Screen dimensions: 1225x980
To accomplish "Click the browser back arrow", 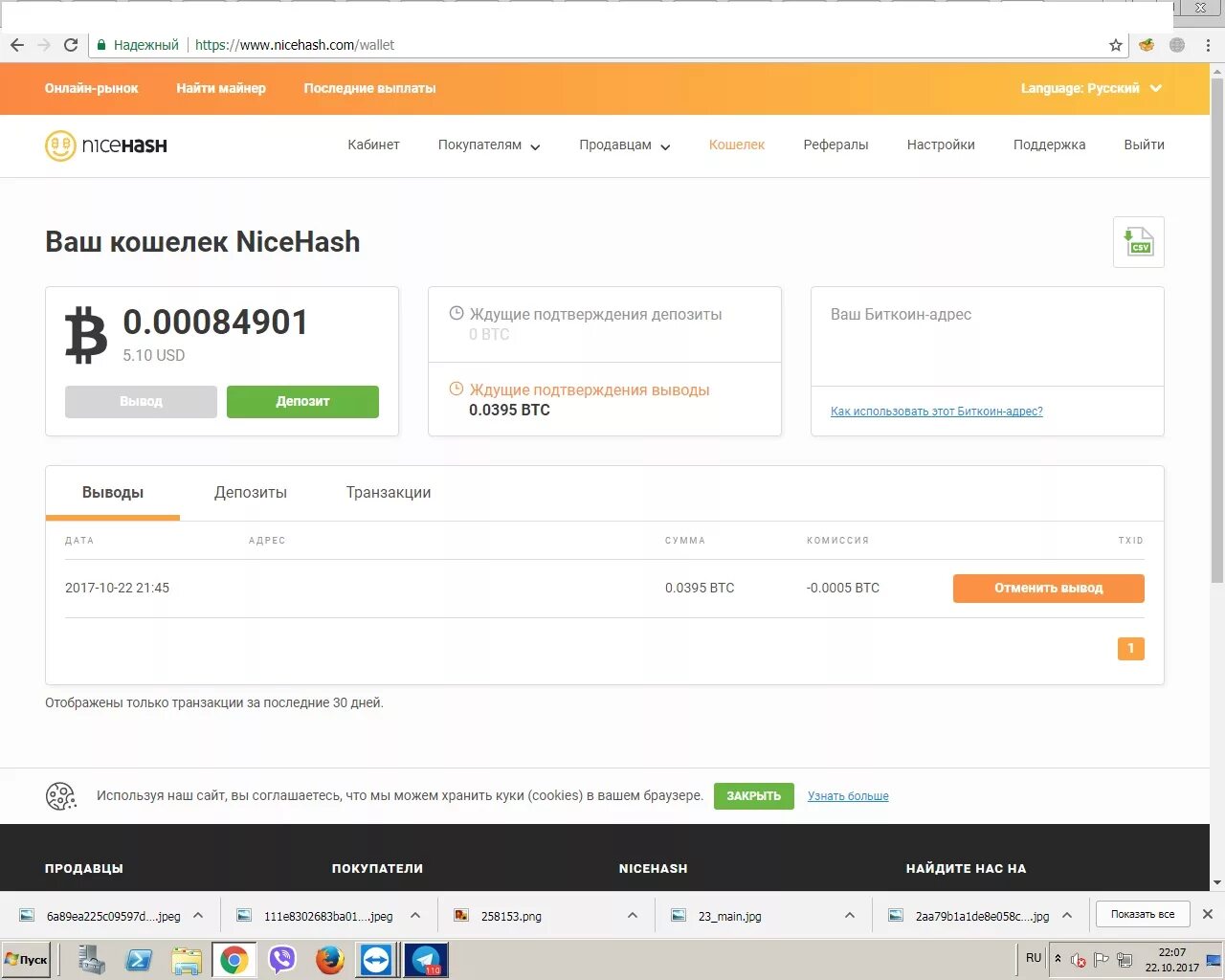I will coord(17,45).
